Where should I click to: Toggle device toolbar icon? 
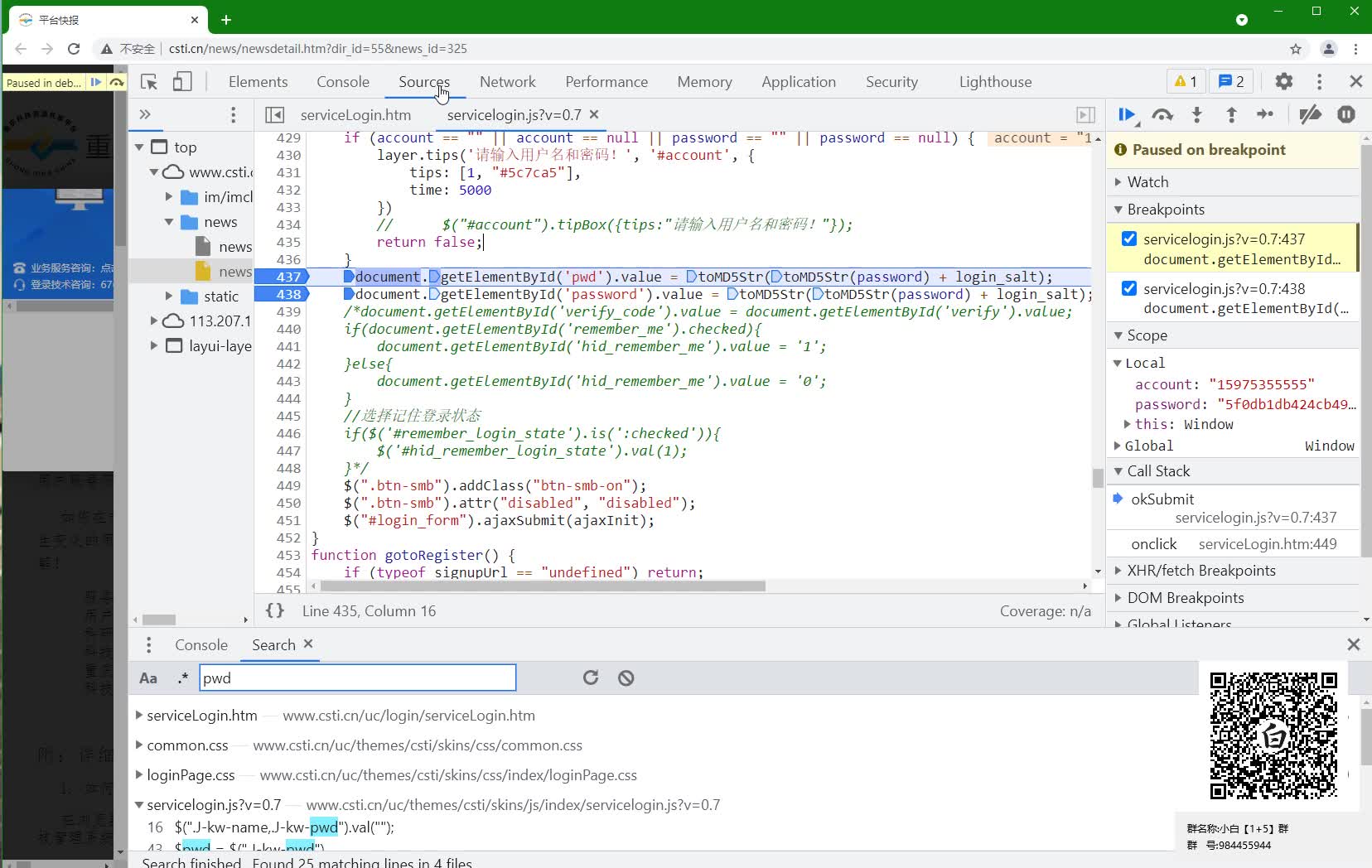[182, 81]
